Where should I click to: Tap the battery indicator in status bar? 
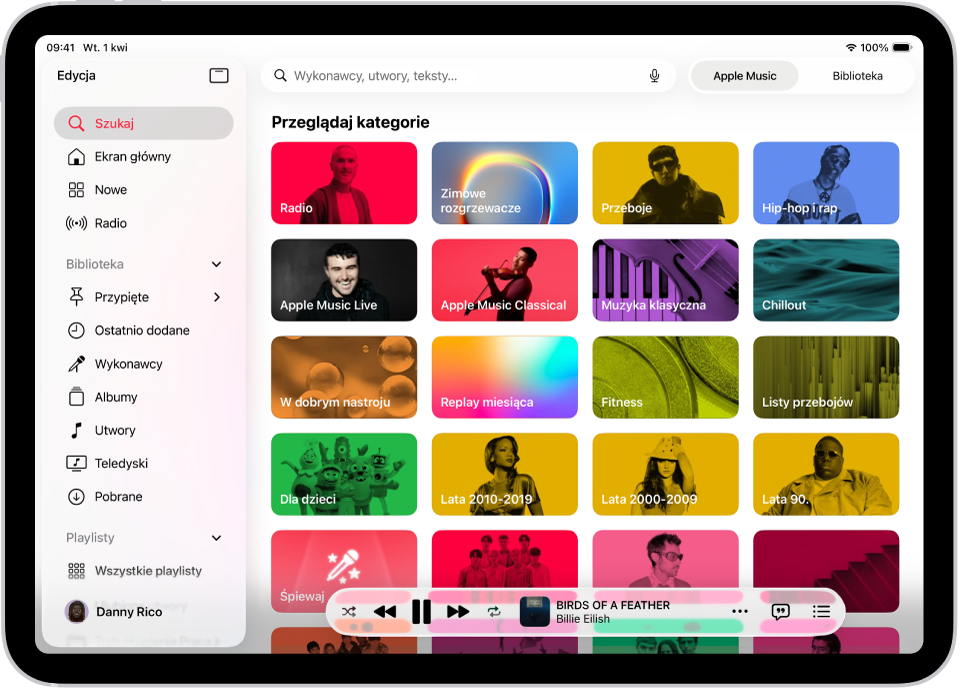coord(902,47)
